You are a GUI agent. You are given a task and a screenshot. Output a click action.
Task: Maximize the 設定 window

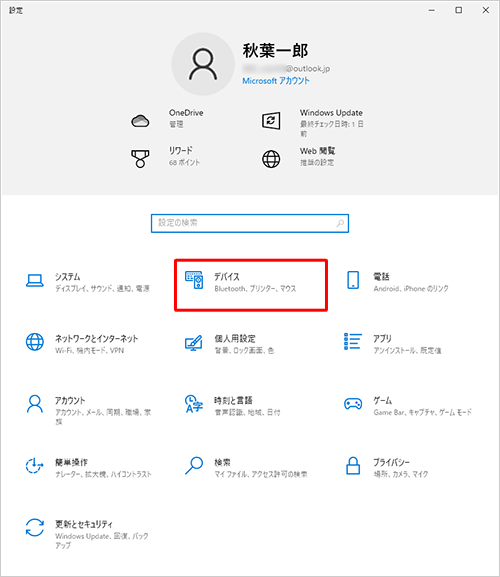tap(459, 10)
